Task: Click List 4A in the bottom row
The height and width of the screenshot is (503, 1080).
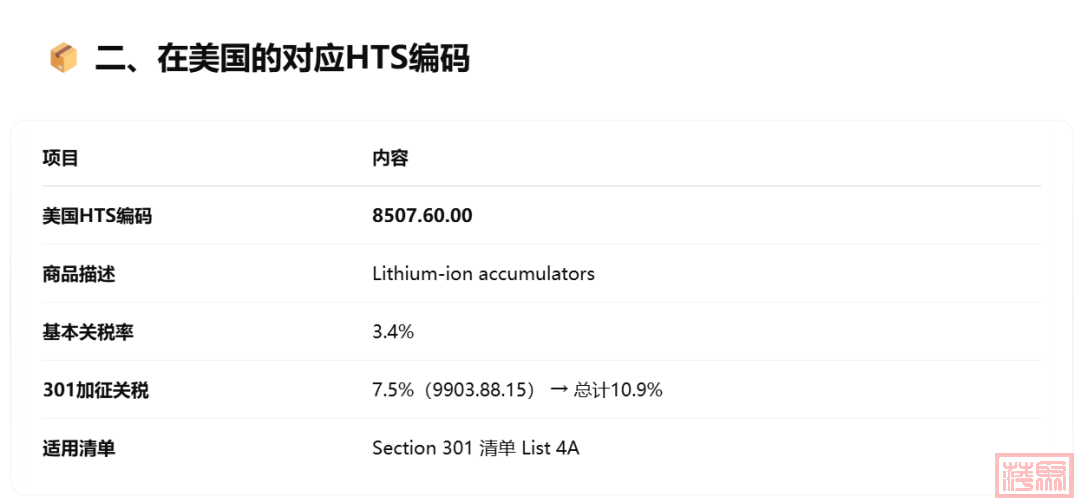Action: [x=551, y=449]
